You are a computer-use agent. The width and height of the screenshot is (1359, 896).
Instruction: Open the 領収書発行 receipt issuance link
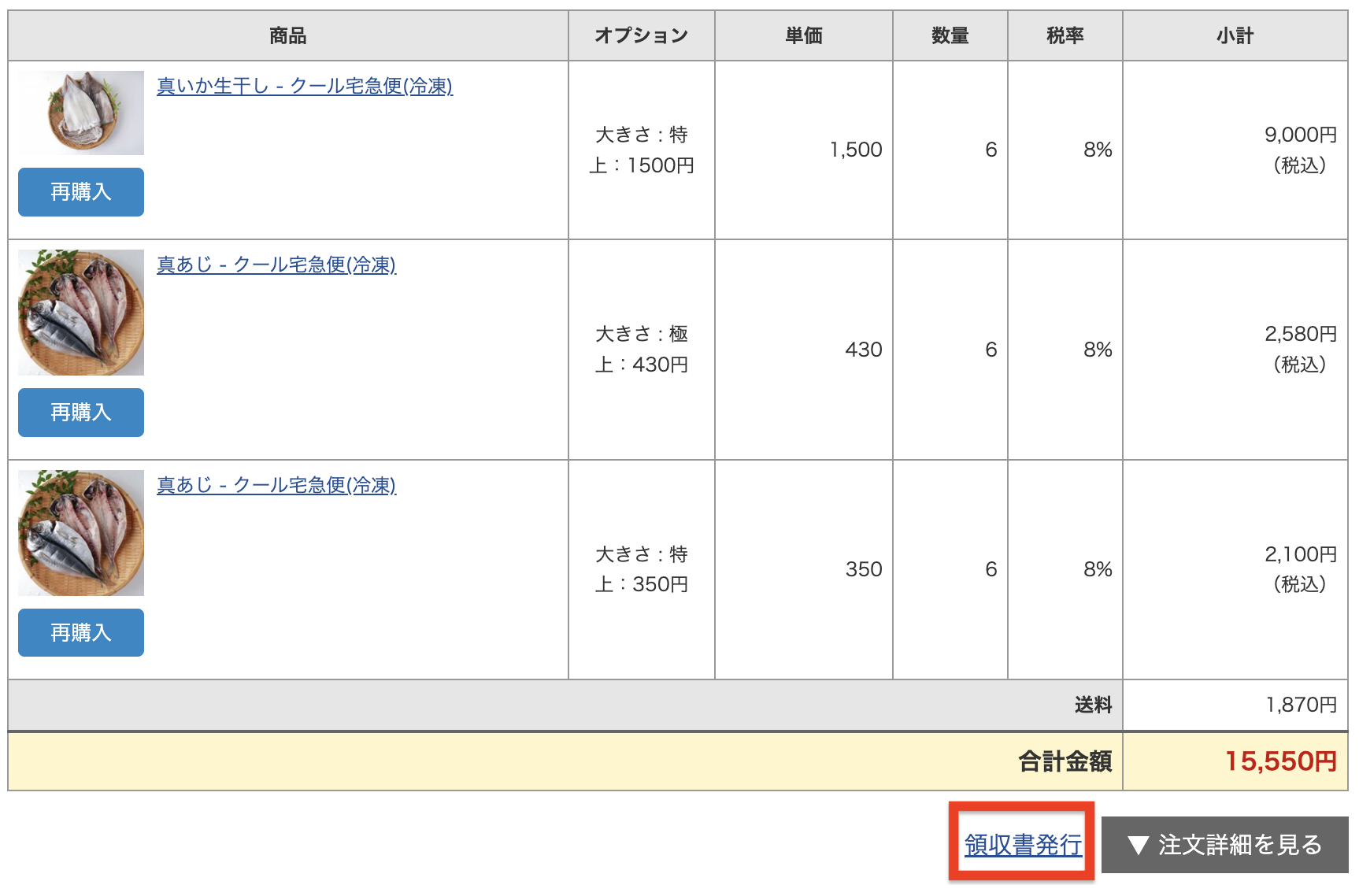click(1021, 844)
